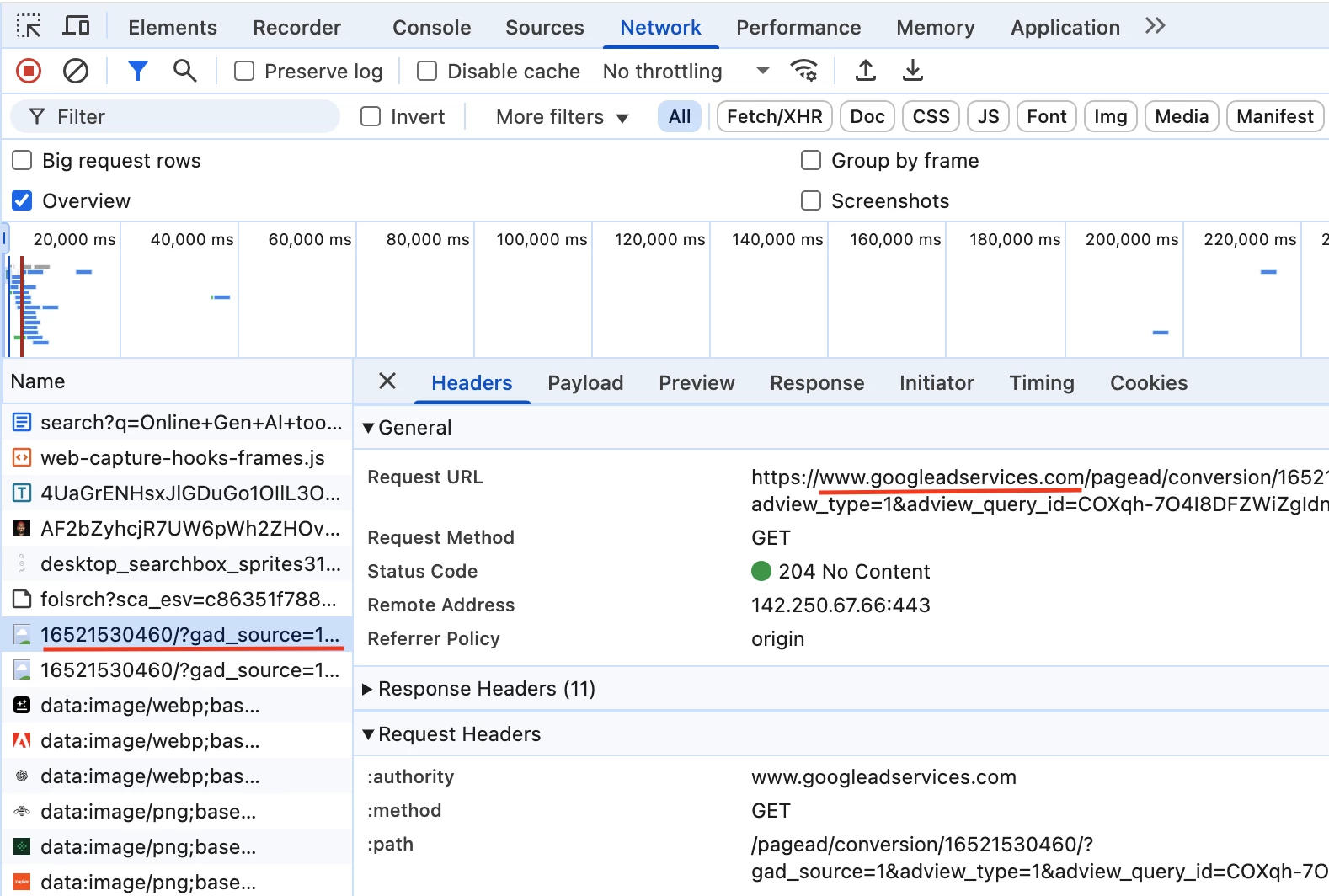Select second 16521530460/?gad_source request row
This screenshot has width=1329, height=896.
point(177,670)
